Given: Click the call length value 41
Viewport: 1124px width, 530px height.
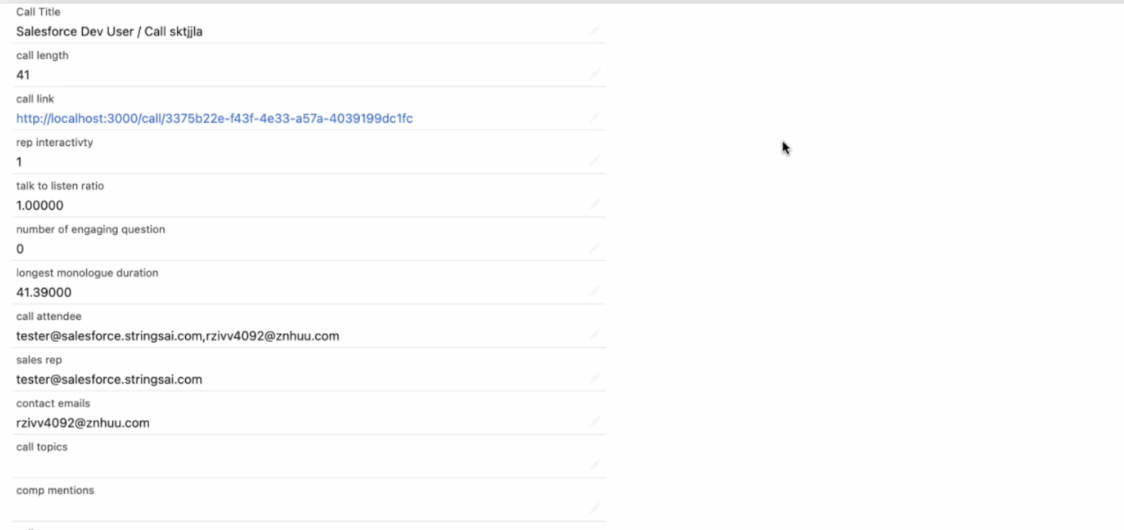Looking at the screenshot, I should (x=23, y=75).
